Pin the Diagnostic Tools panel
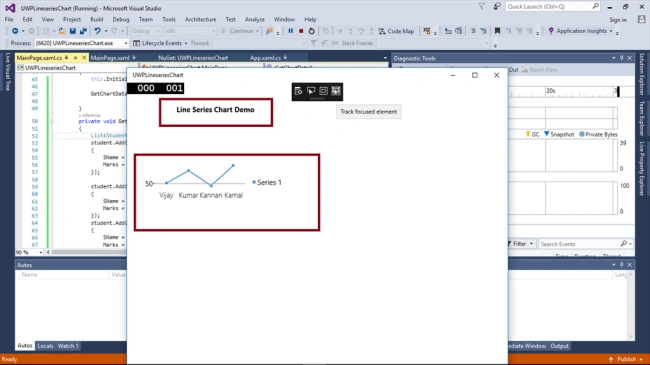650x365 pixels. (x=621, y=58)
